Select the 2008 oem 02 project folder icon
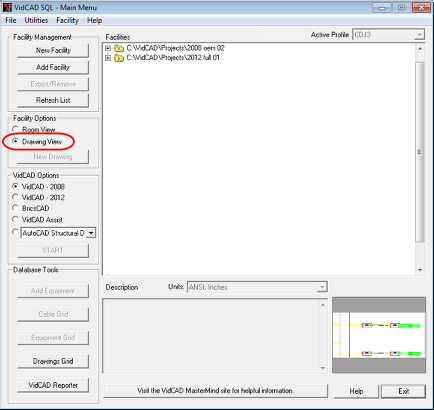Viewport: 434px width, 410px height. pos(119,48)
